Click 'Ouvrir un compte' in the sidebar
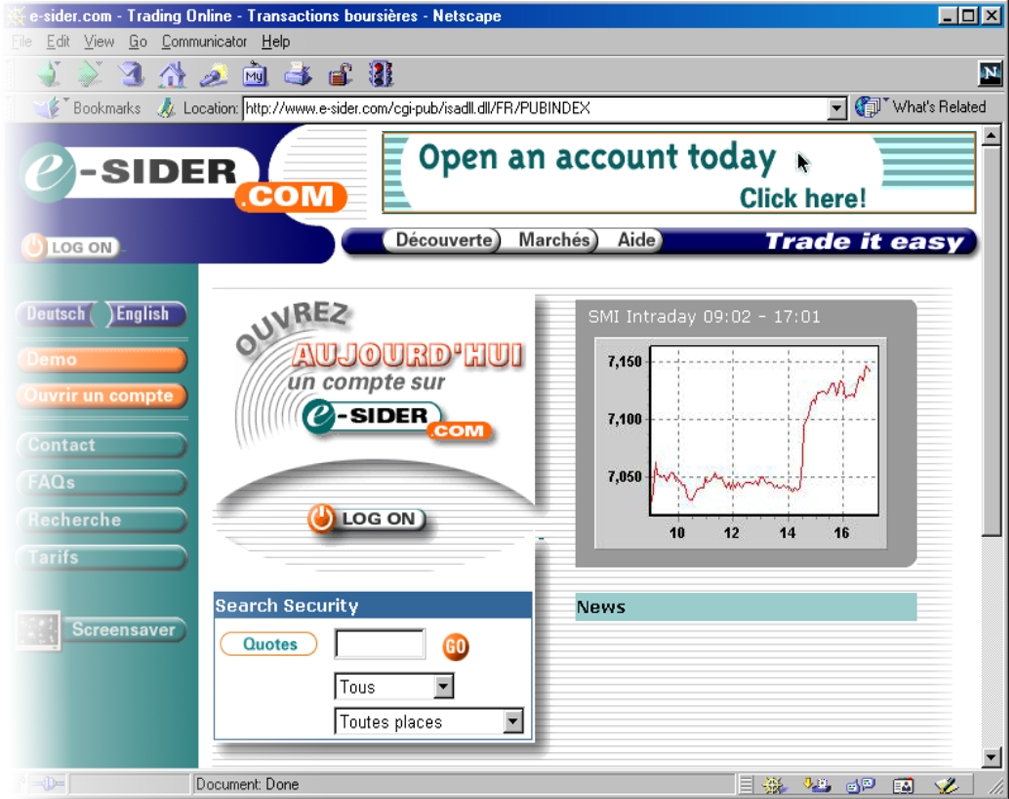The width and height of the screenshot is (1009, 799). [x=102, y=396]
